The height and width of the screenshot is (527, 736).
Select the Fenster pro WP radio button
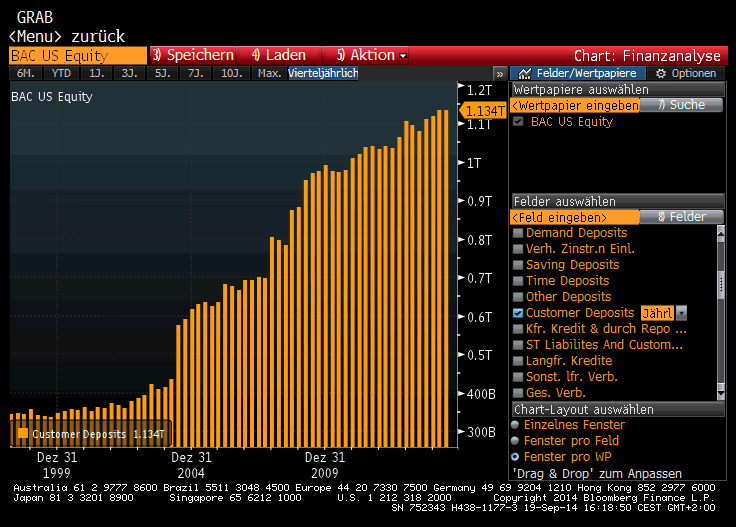515,457
